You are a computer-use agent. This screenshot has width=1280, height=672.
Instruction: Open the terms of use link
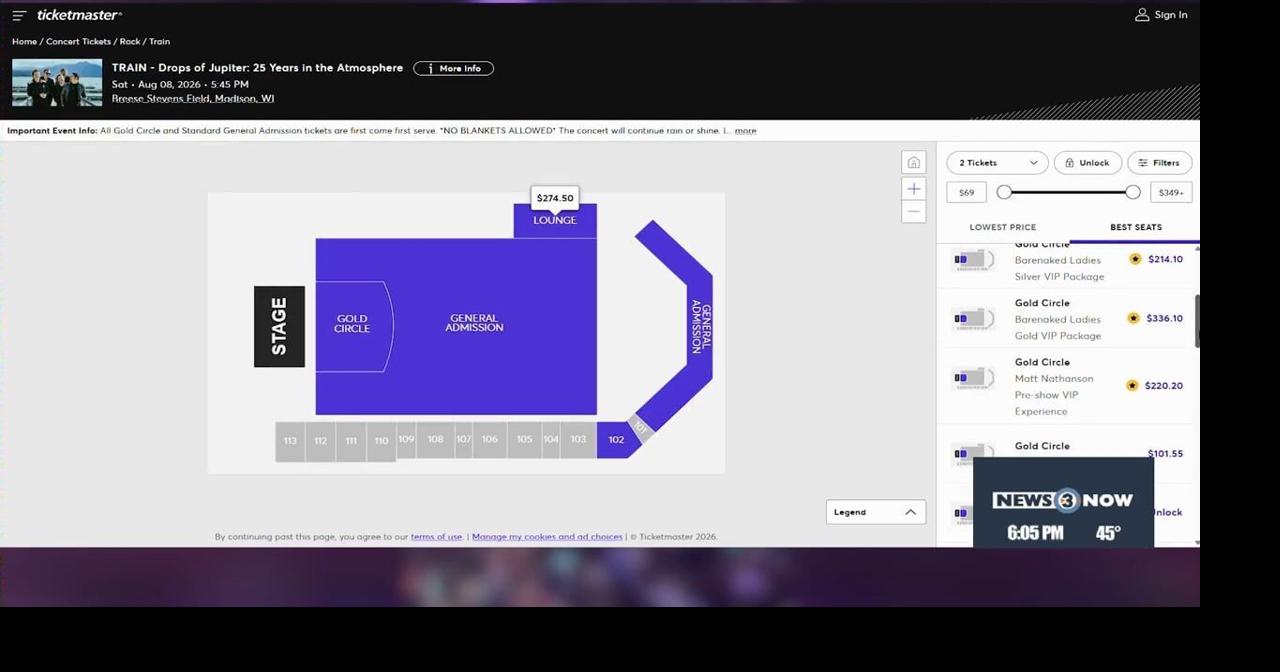click(436, 536)
